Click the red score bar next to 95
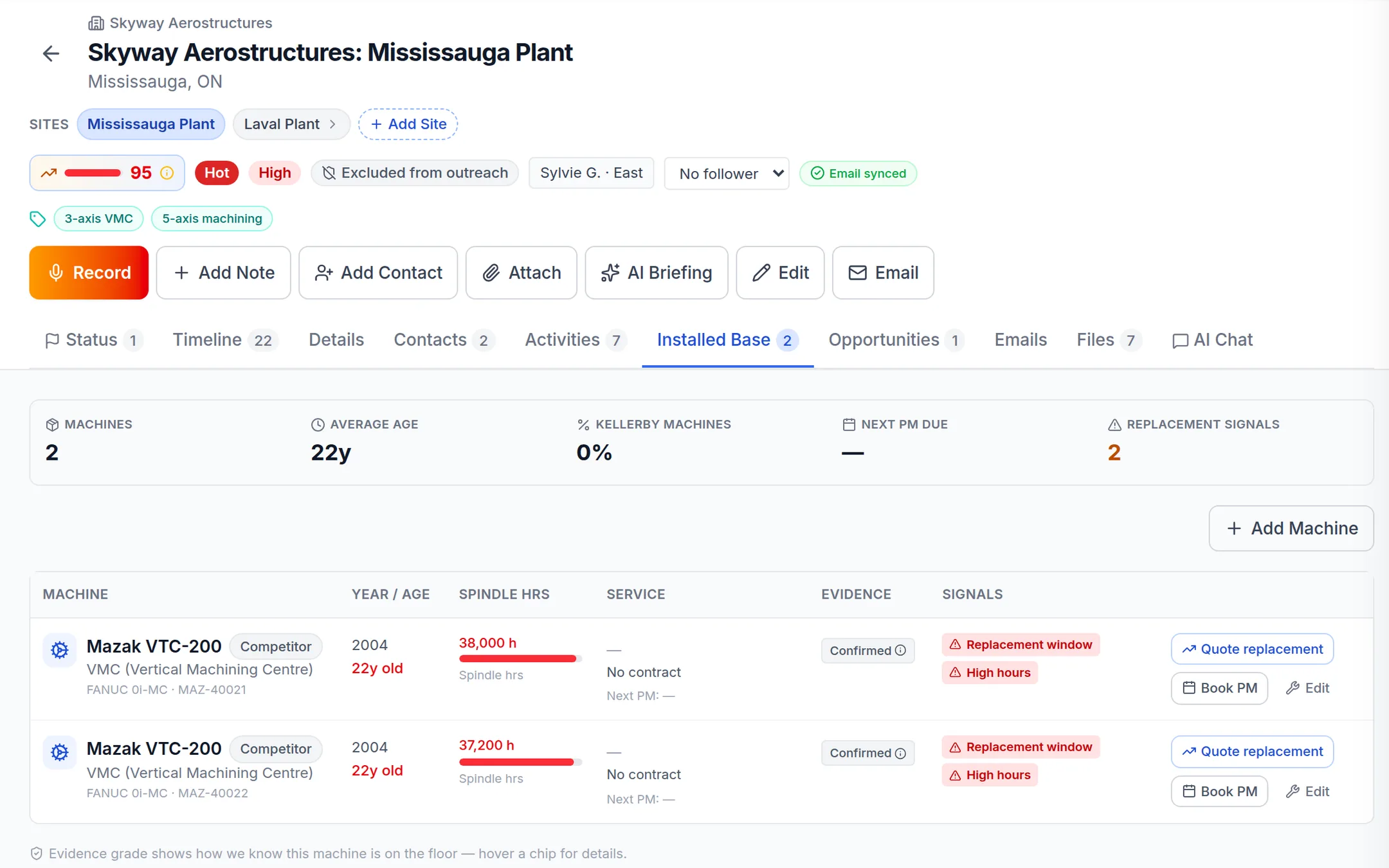 [93, 173]
